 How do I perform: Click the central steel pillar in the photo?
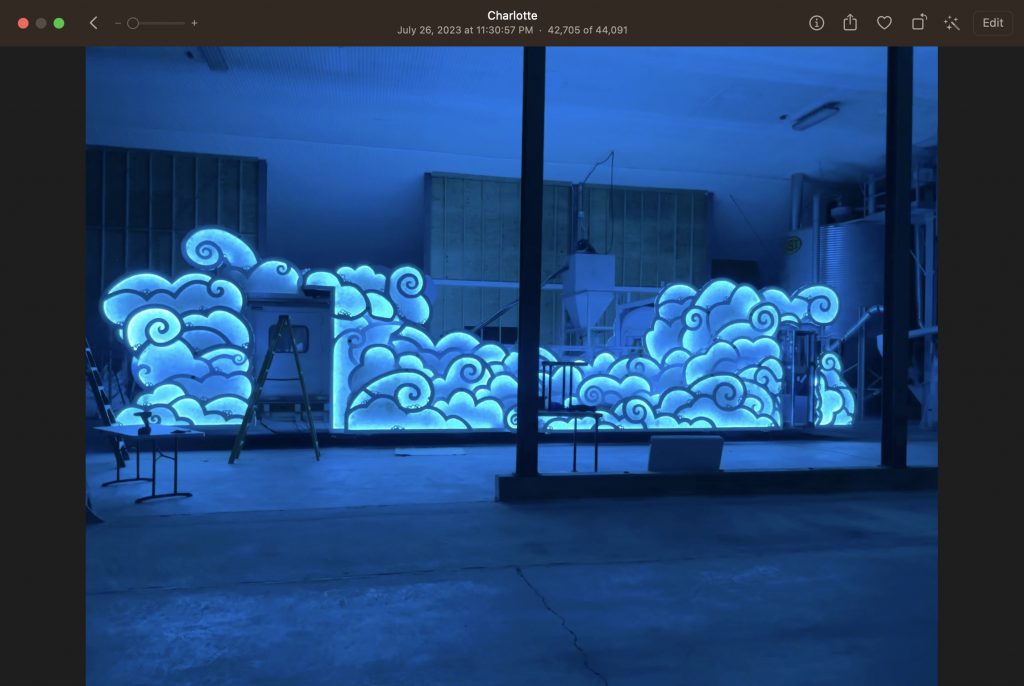coord(530,260)
